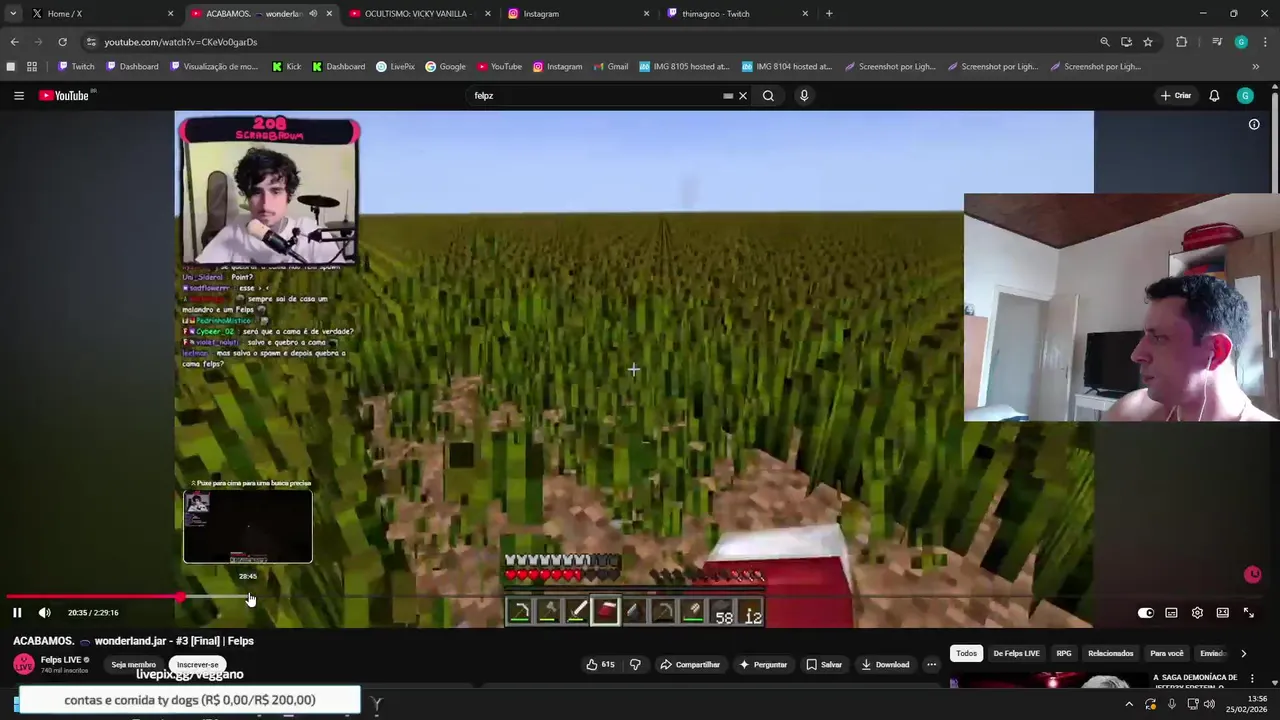
Task: Show video info card icon
Action: tap(1254, 125)
